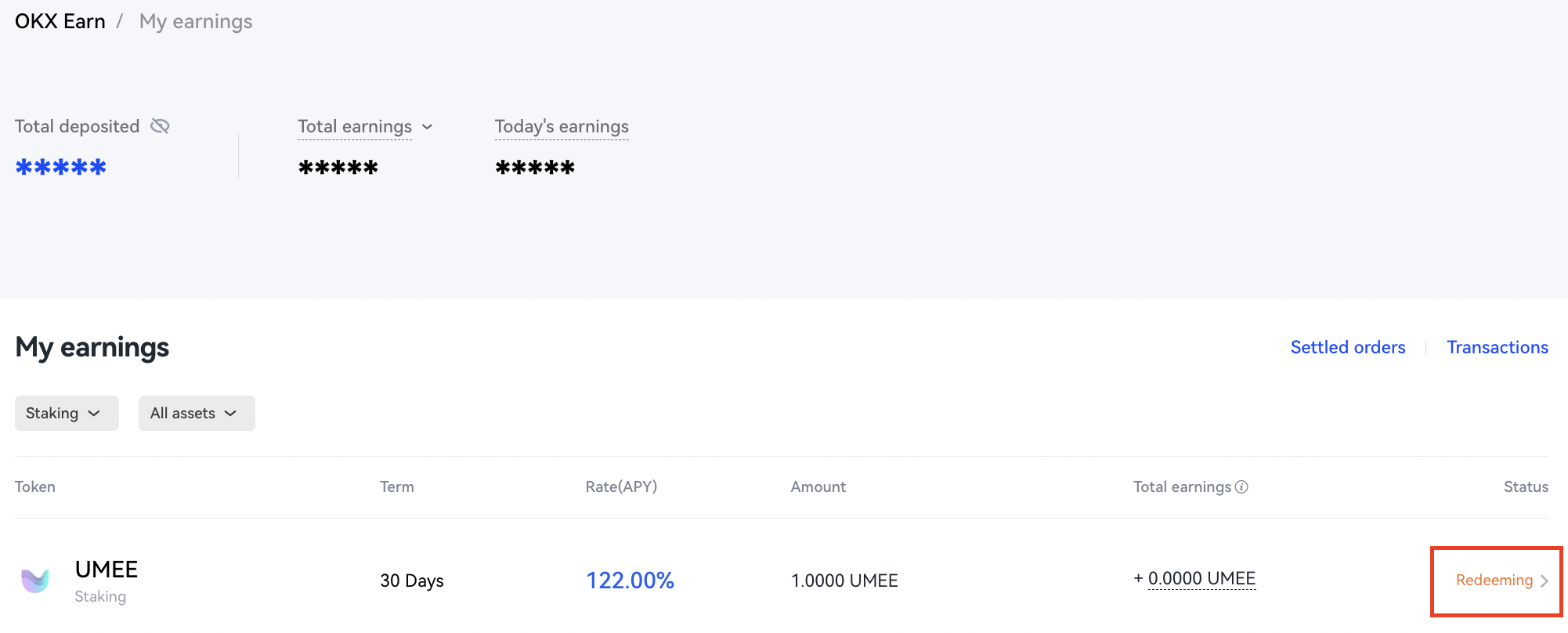Screen dimensions: 1568x633
Task: Open the Redeeming status details
Action: point(1494,581)
